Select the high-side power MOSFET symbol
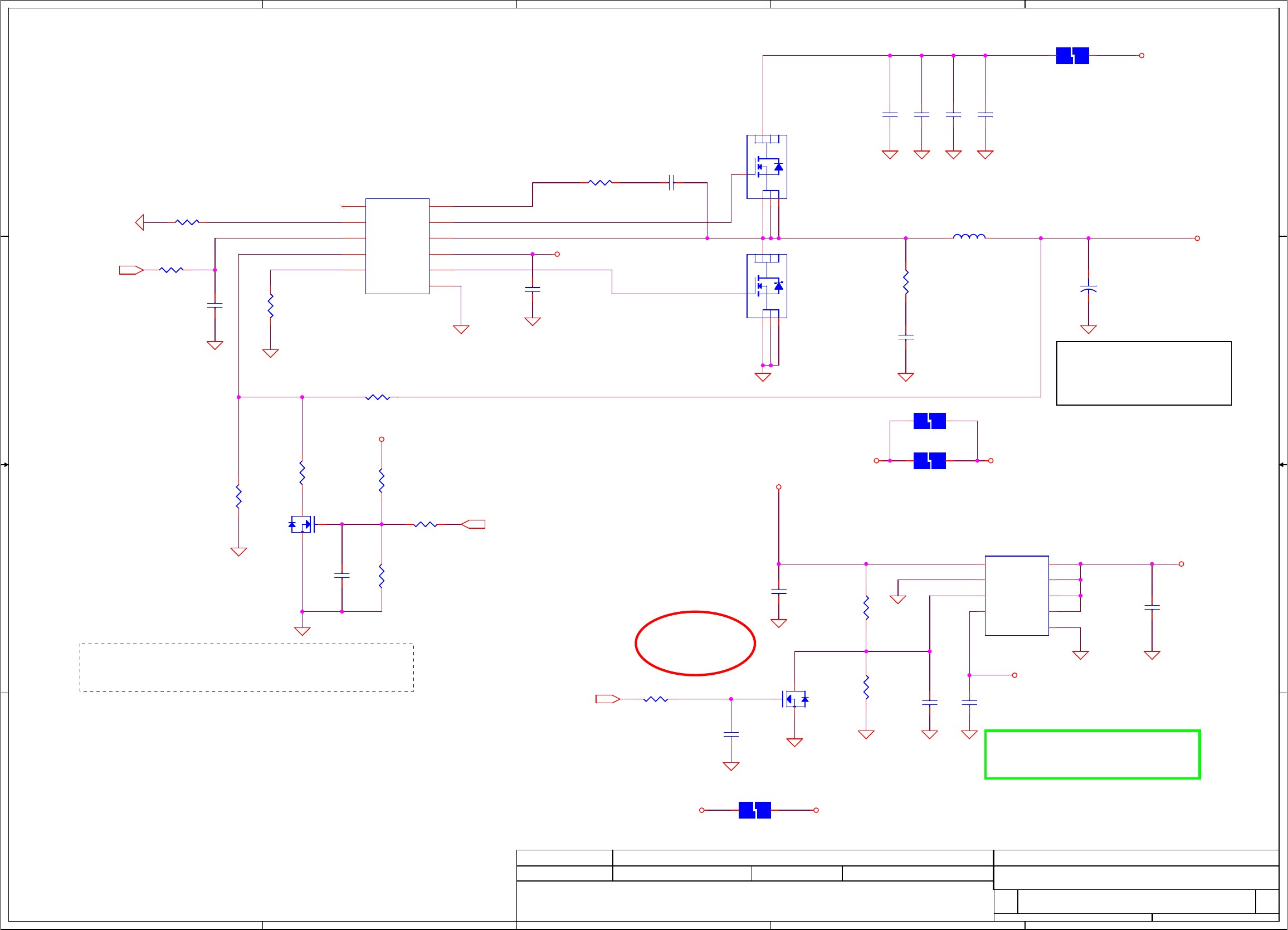1288x930 pixels. click(x=766, y=167)
